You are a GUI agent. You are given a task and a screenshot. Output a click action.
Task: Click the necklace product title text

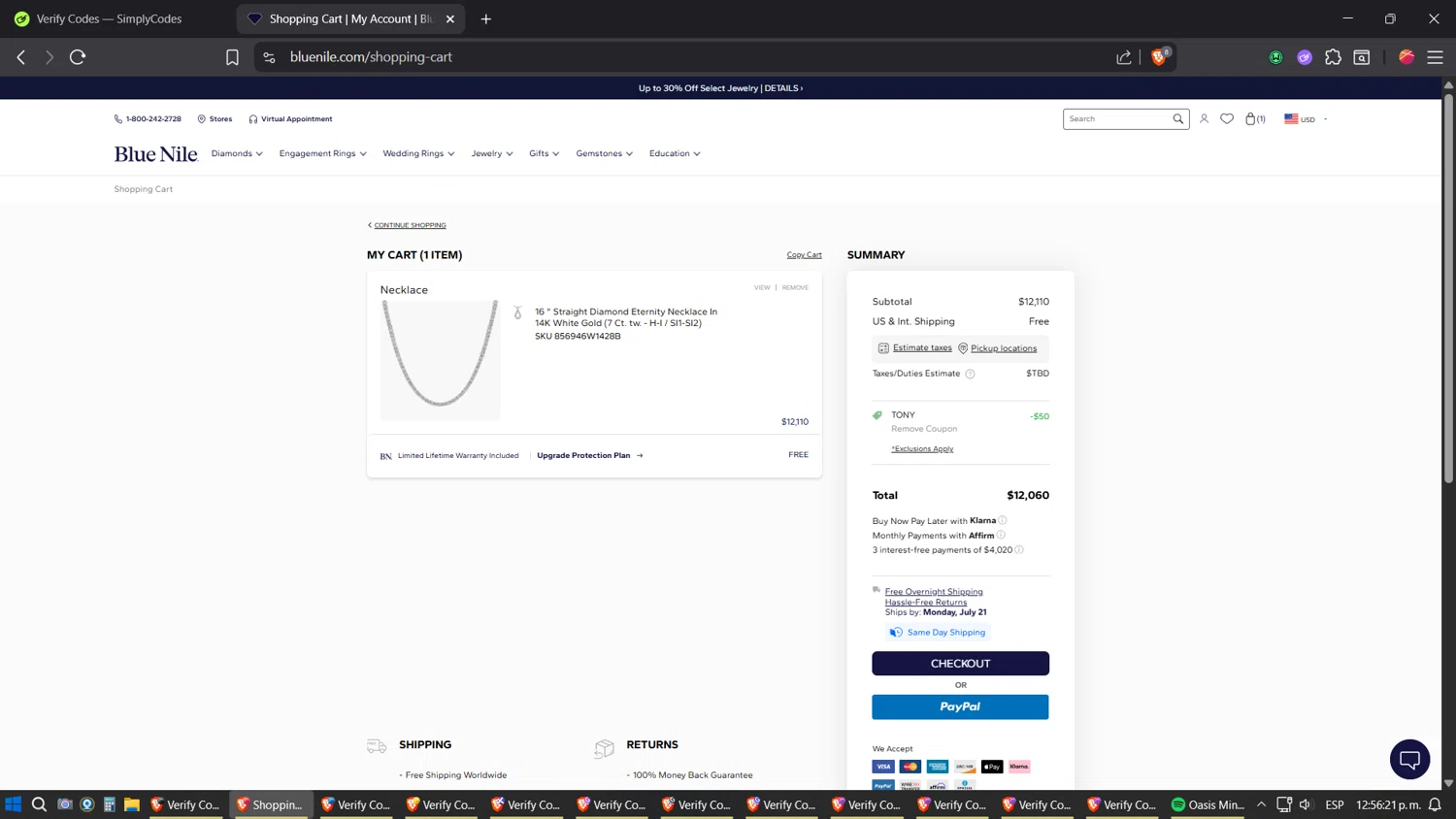tap(626, 317)
